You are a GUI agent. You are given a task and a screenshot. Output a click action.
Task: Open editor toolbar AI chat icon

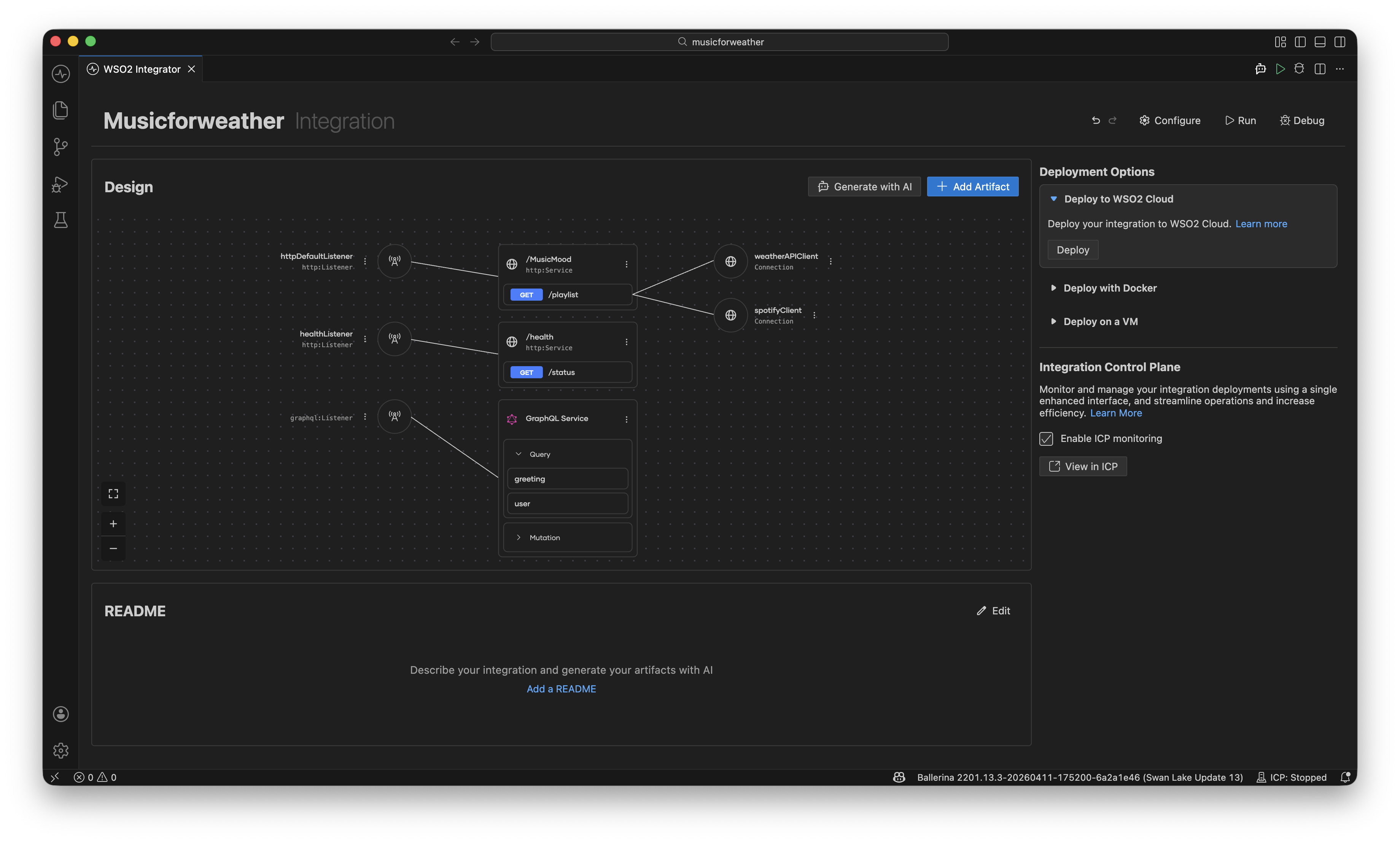1260,69
